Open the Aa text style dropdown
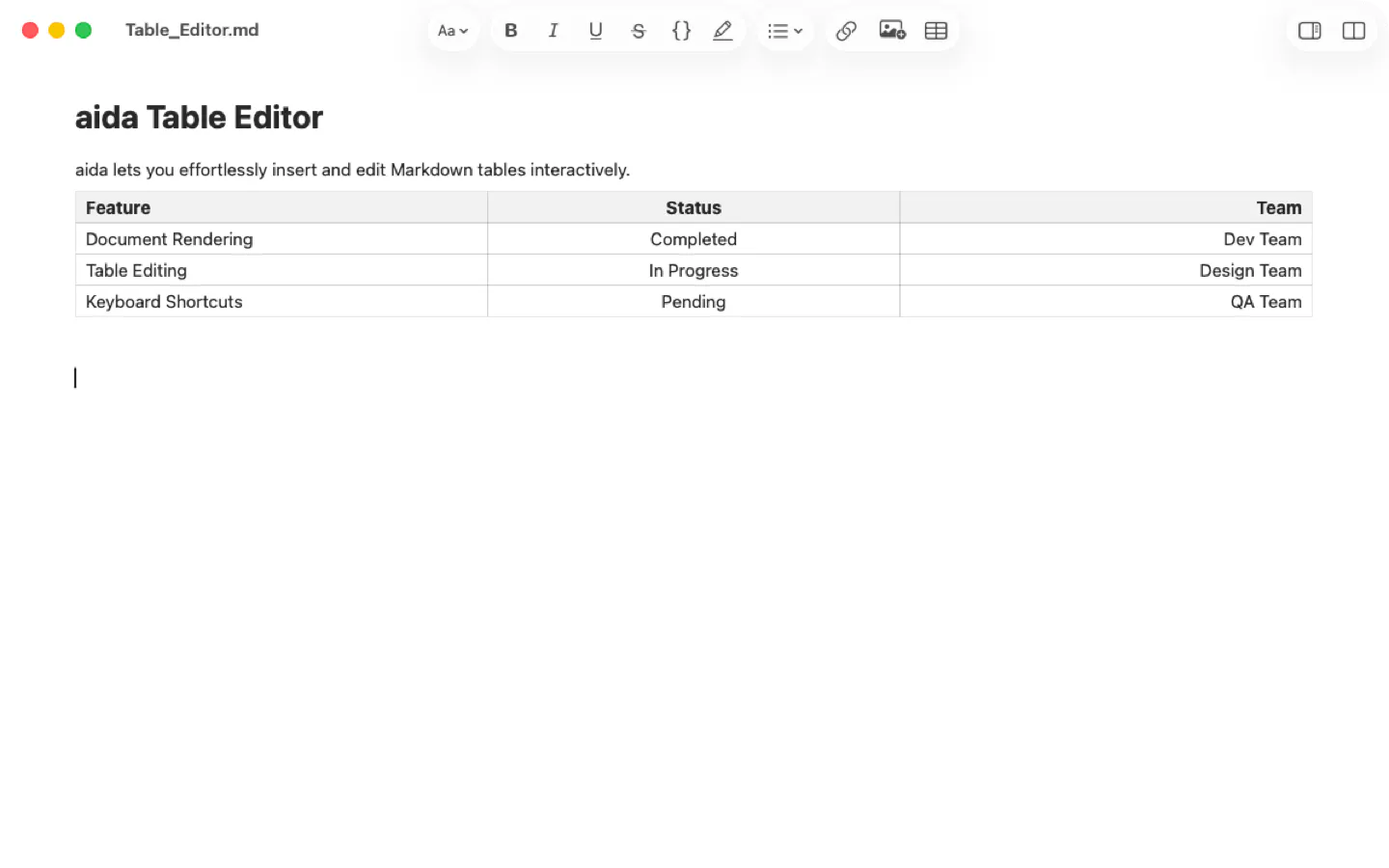 [x=452, y=31]
